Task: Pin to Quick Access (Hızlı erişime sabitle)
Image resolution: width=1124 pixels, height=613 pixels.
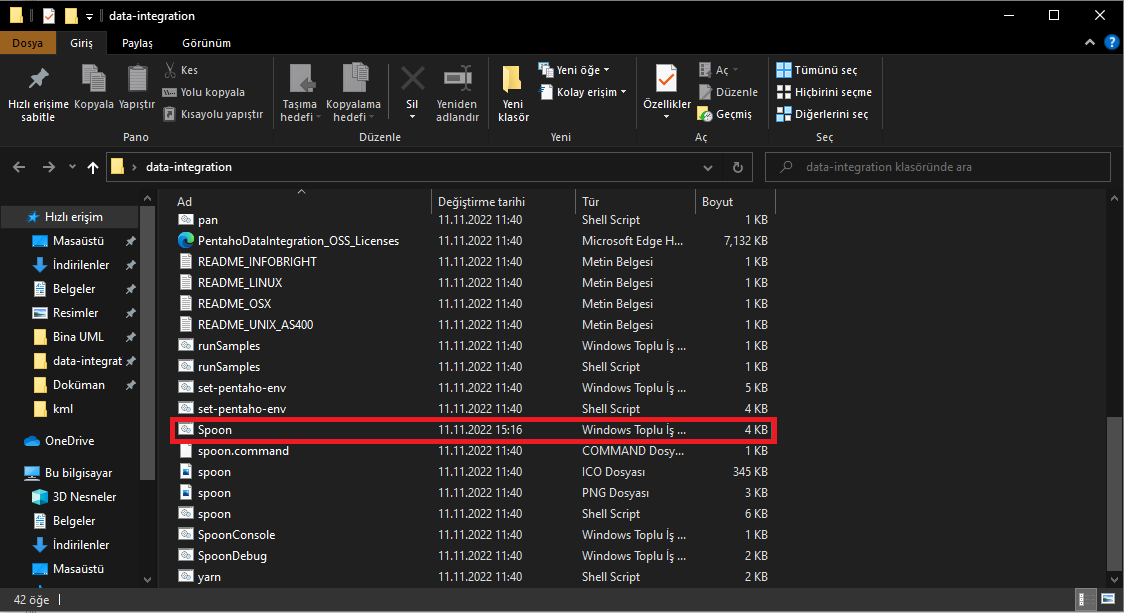Action: (x=38, y=93)
